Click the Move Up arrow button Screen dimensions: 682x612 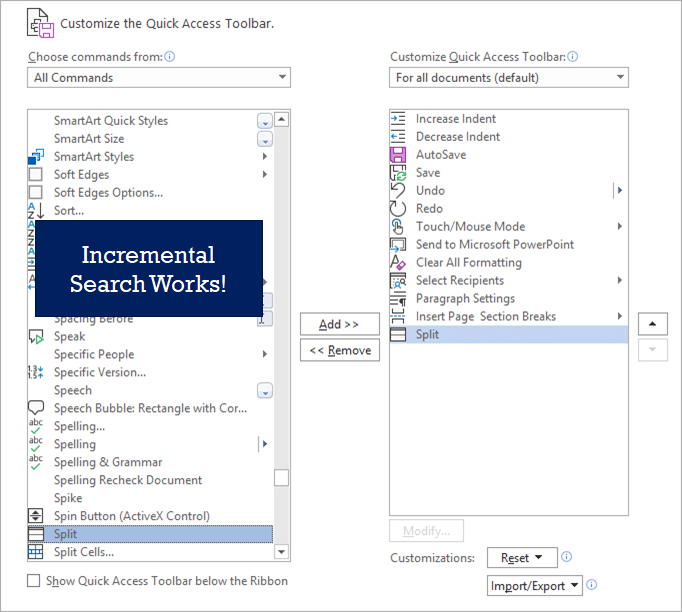coord(652,324)
